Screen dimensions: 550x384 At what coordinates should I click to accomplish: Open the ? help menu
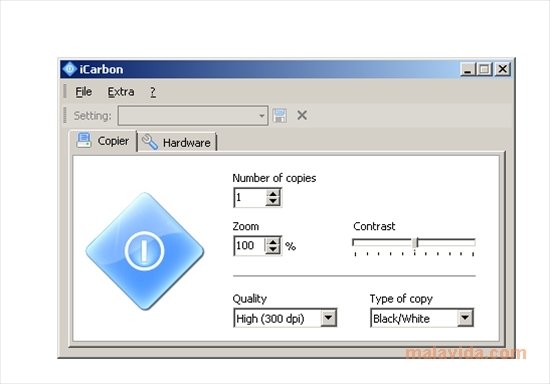click(153, 92)
